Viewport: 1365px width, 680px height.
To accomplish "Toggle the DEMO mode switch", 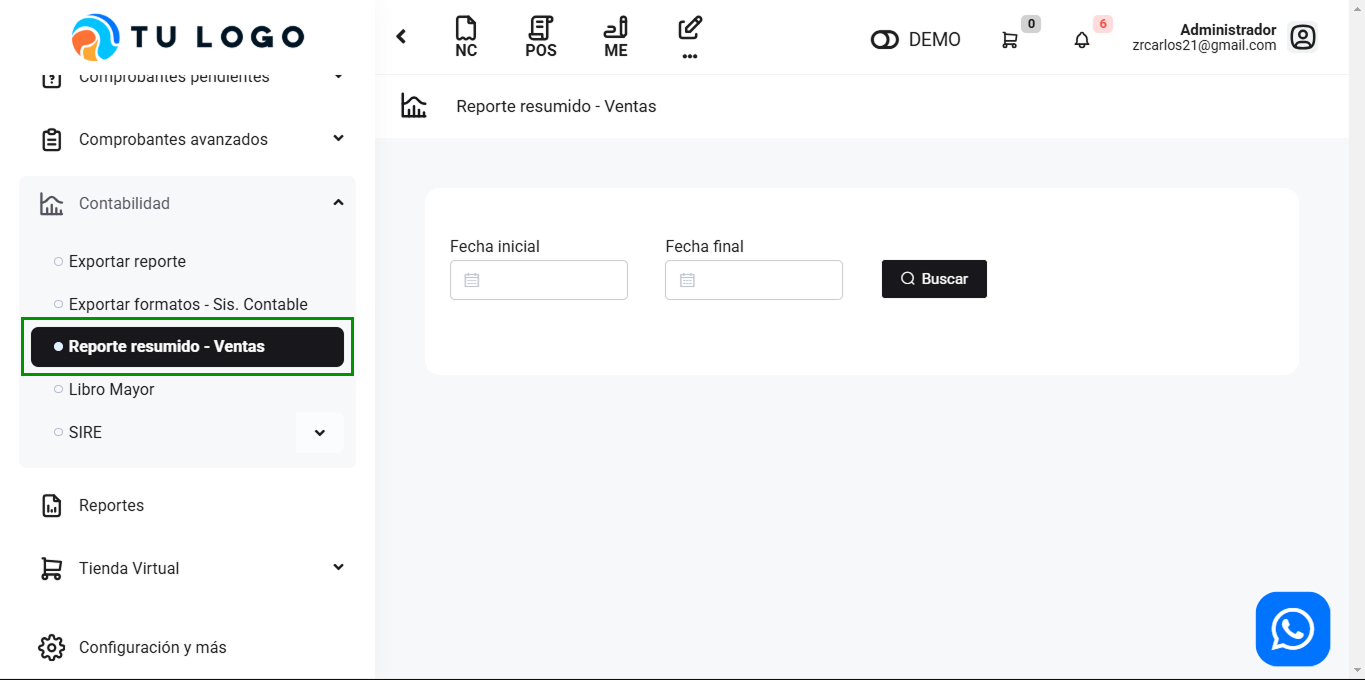I will 885,40.
